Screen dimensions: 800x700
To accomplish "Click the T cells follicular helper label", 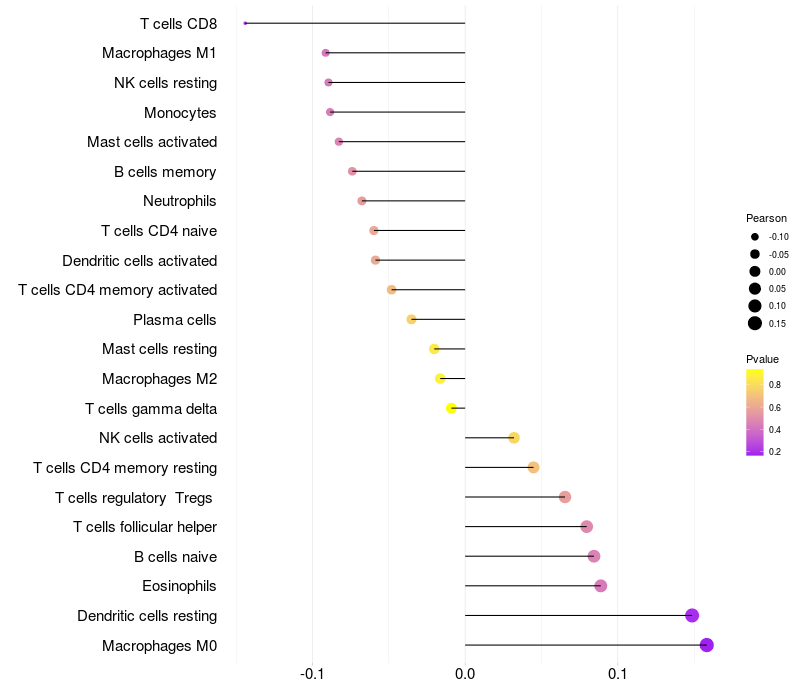I will pyautogui.click(x=145, y=527).
